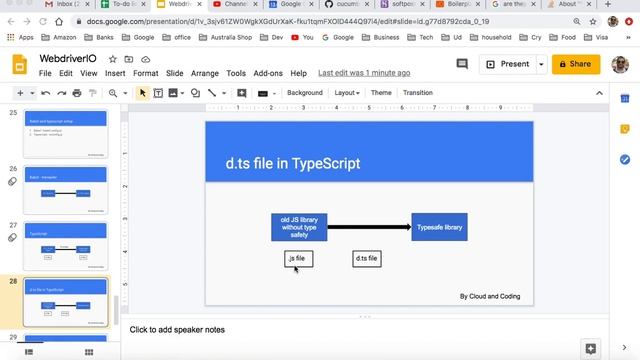Open the Add-ons menu
Screen dimensions: 640x360
(x=268, y=73)
